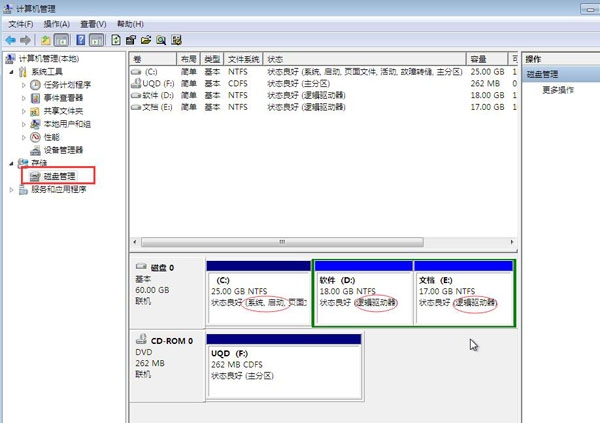Screen dimensions: 600x423
Task: Click the scrollbar right arrow
Action: tap(512, 242)
